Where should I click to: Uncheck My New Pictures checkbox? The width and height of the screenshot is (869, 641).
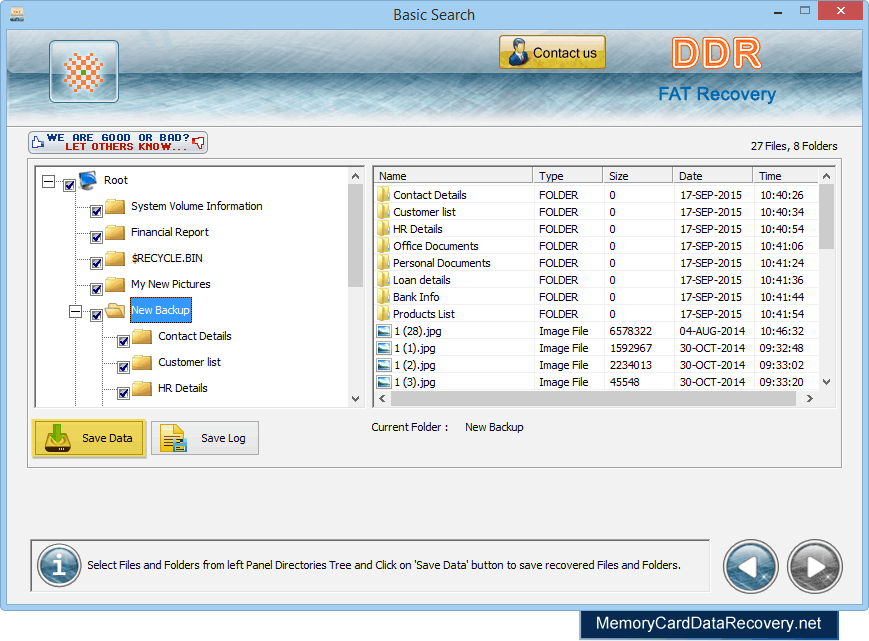[96, 289]
